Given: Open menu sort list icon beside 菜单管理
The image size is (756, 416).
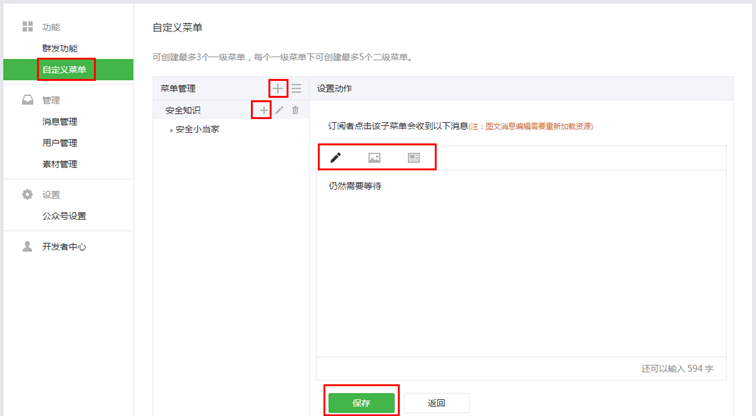Looking at the screenshot, I should tap(296, 88).
